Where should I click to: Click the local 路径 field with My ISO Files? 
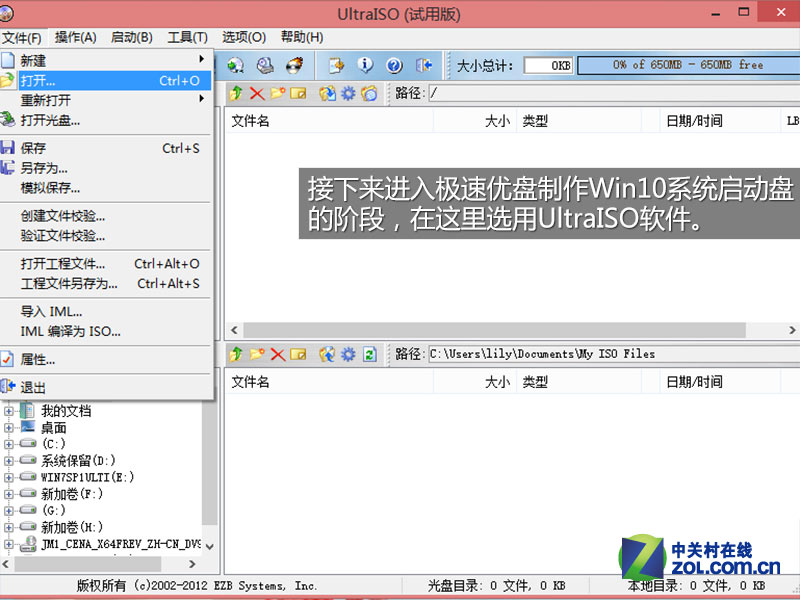[x=614, y=354]
